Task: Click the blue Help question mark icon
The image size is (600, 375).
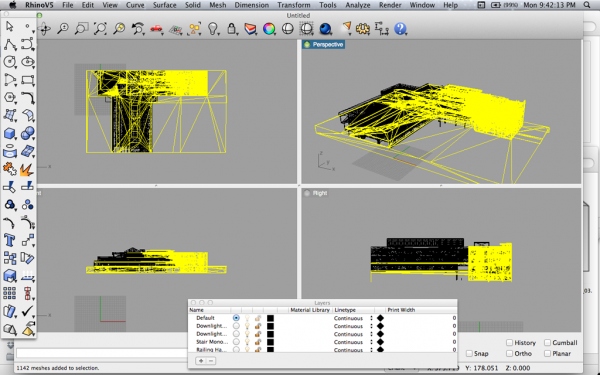Action: point(400,29)
